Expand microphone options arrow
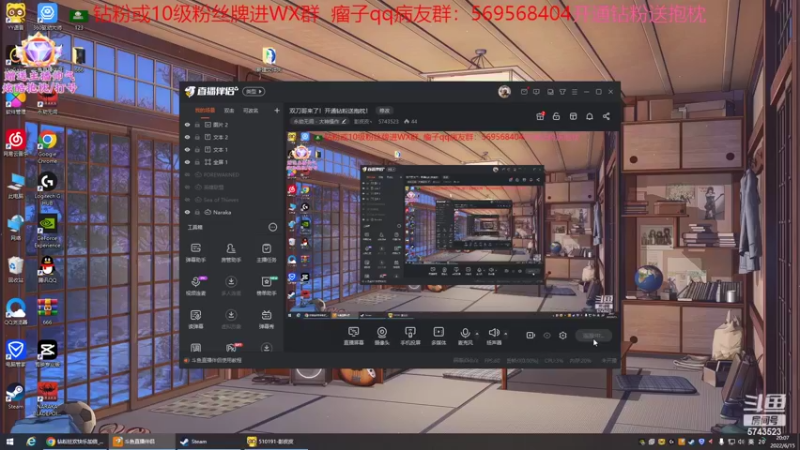Viewport: 800px width, 450px height. (x=477, y=334)
